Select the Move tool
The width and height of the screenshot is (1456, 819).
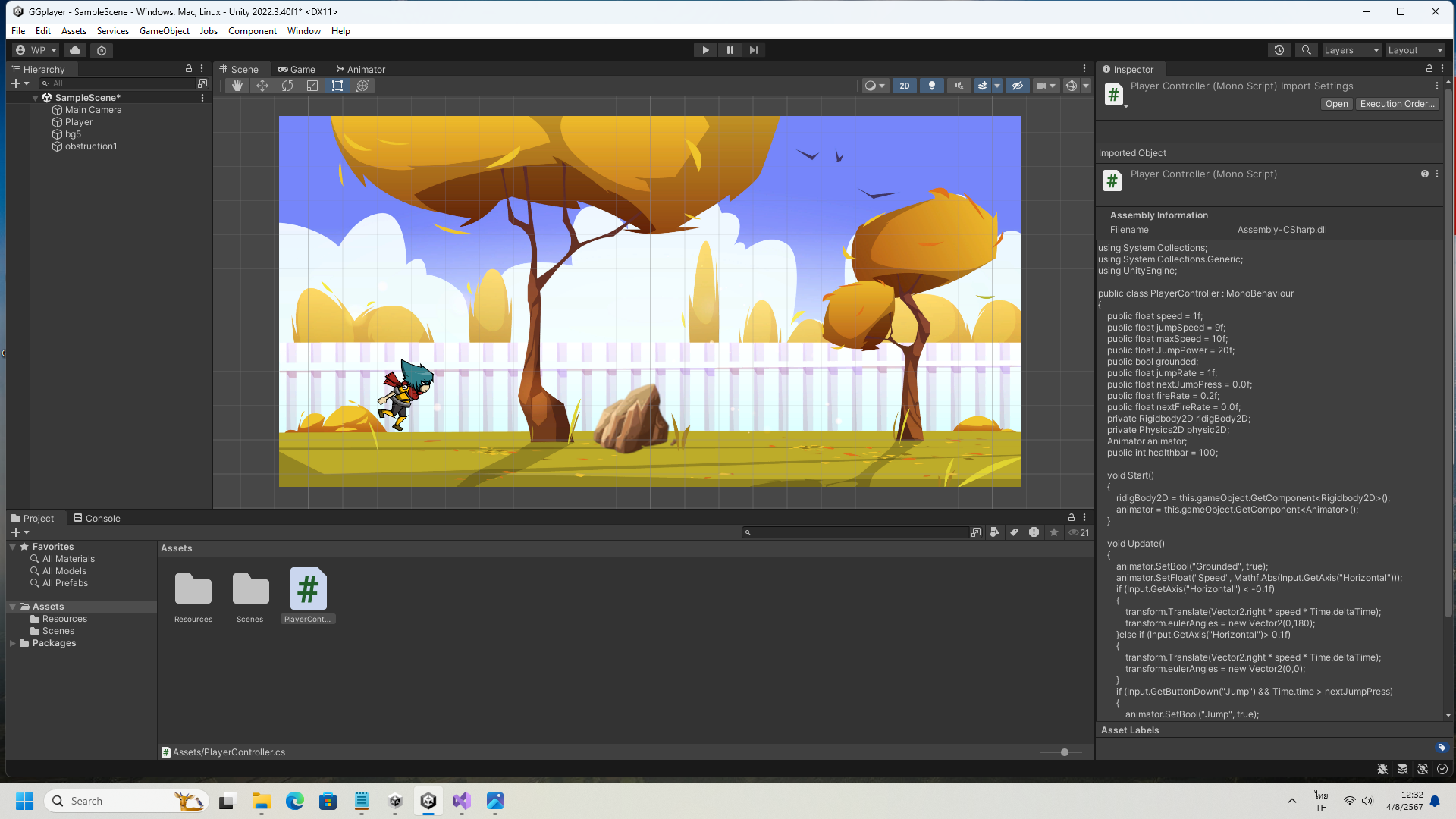[262, 86]
